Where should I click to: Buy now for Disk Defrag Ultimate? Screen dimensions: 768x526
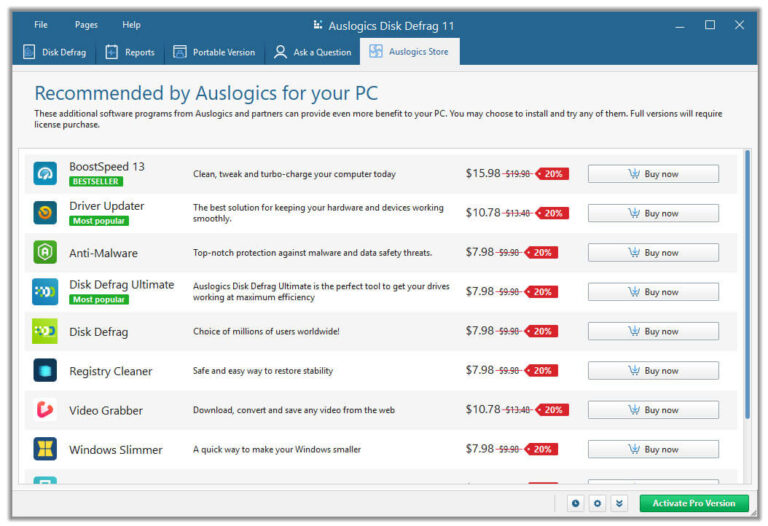tap(653, 292)
